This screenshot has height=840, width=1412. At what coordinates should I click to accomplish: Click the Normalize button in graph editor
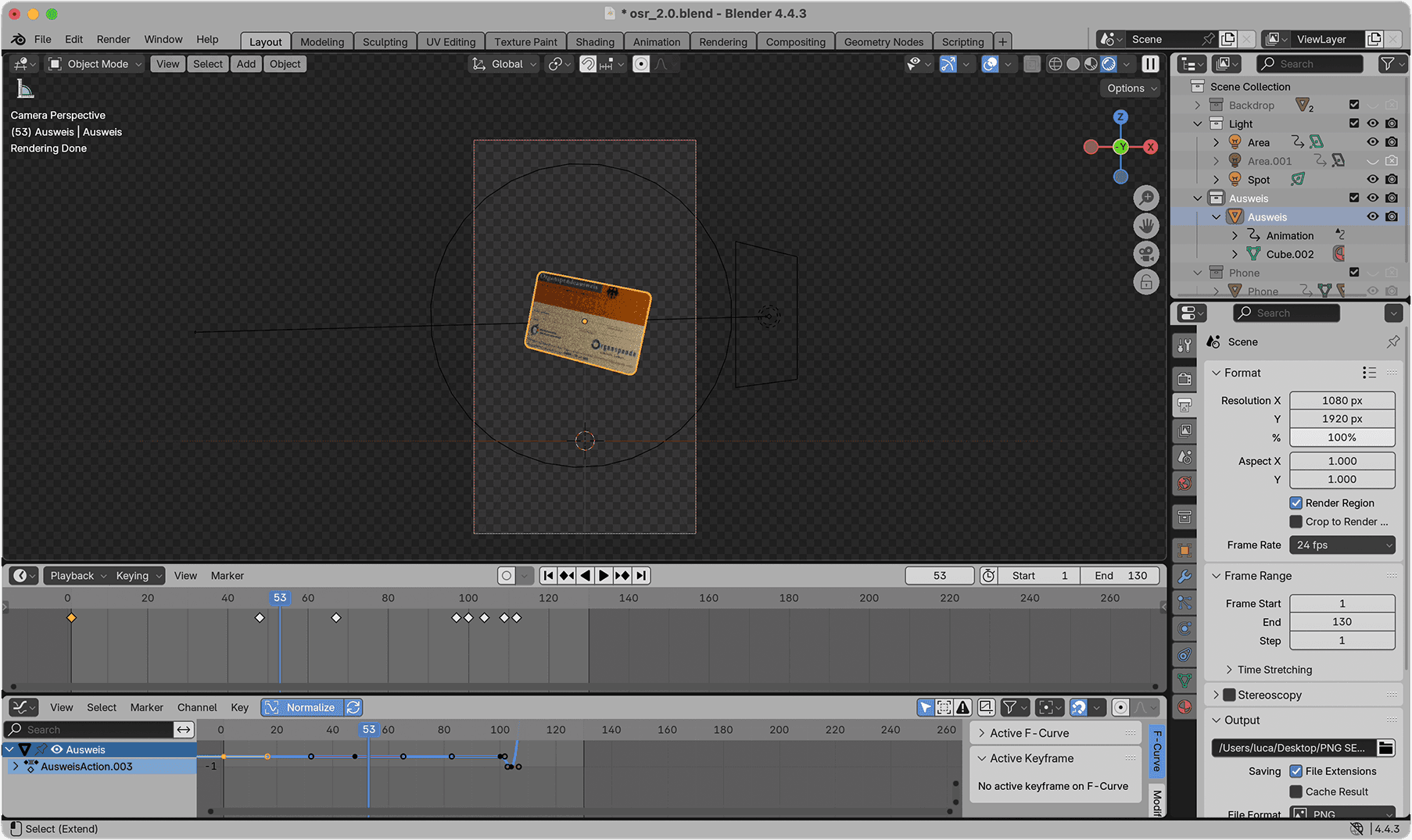302,708
